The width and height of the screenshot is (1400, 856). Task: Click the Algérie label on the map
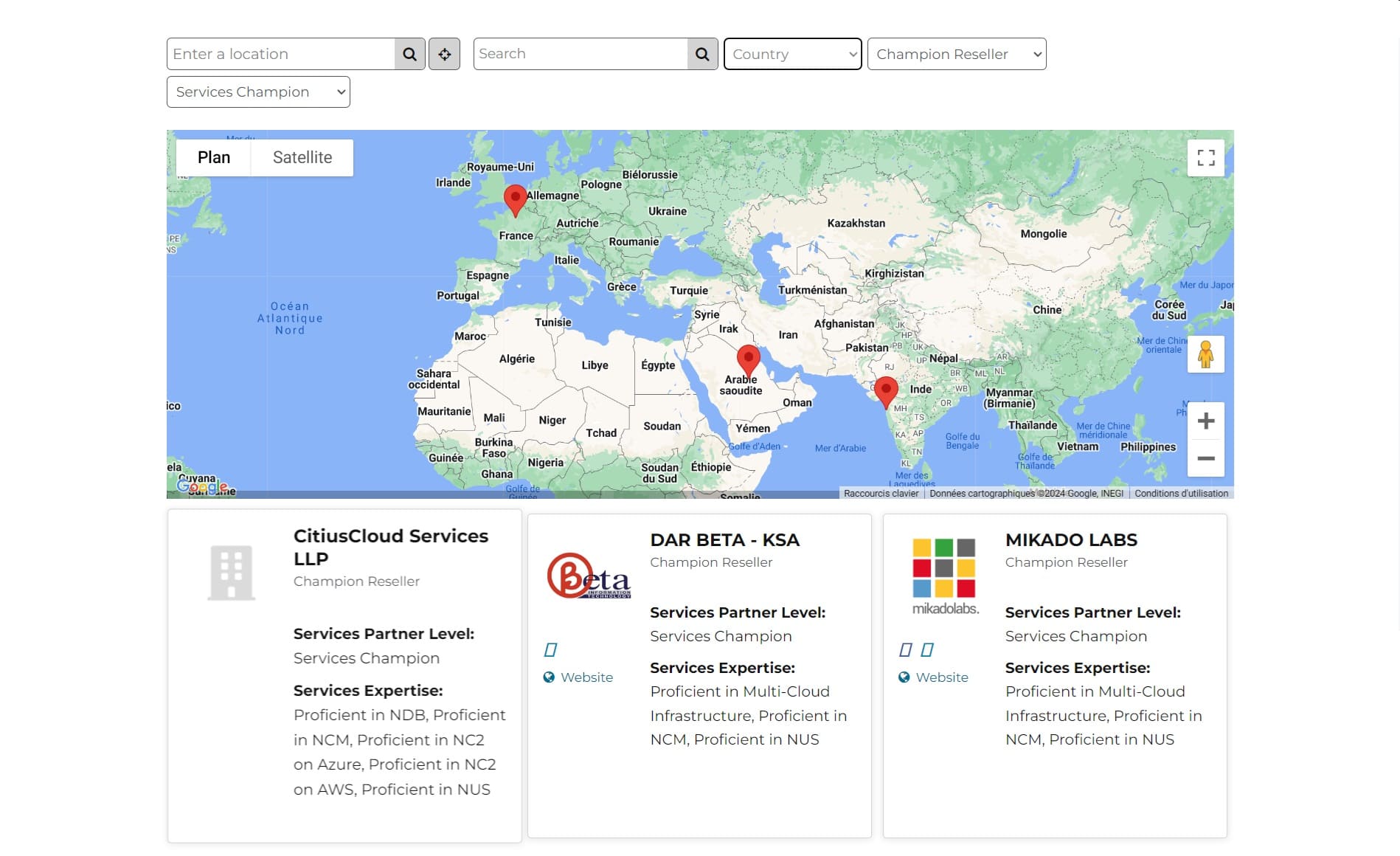click(x=517, y=359)
